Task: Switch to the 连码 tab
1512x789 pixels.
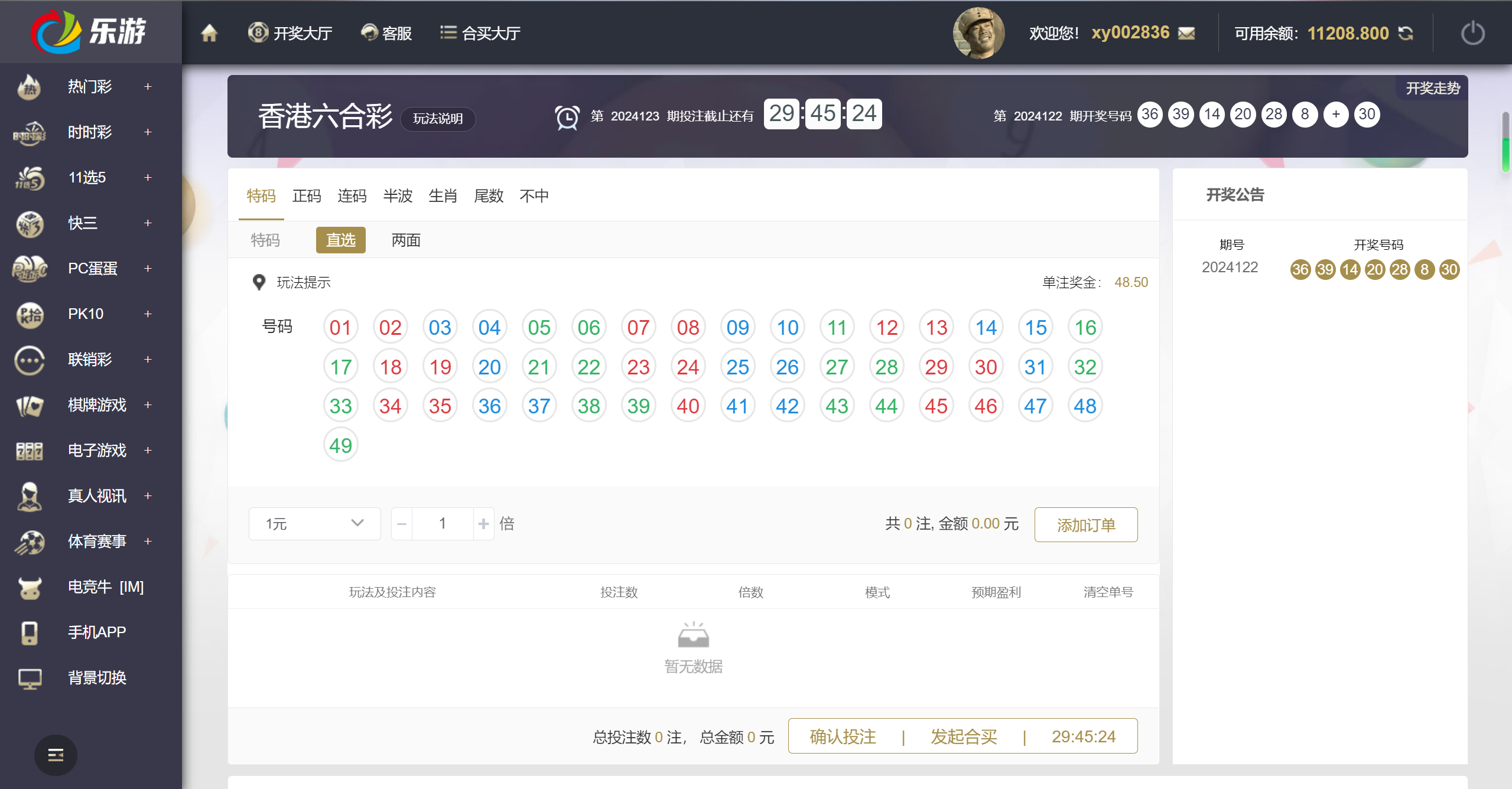Action: (352, 196)
